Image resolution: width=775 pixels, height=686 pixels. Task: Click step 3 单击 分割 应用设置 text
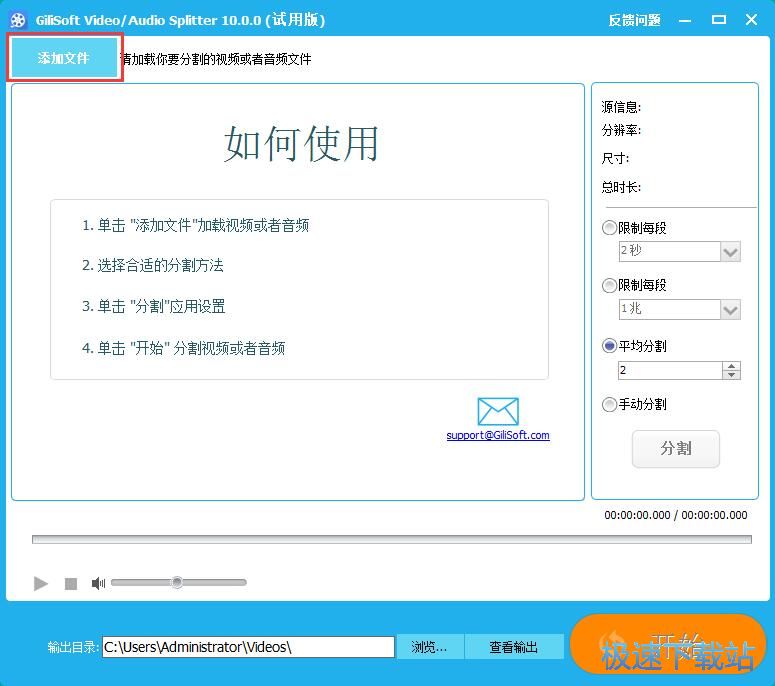154,306
